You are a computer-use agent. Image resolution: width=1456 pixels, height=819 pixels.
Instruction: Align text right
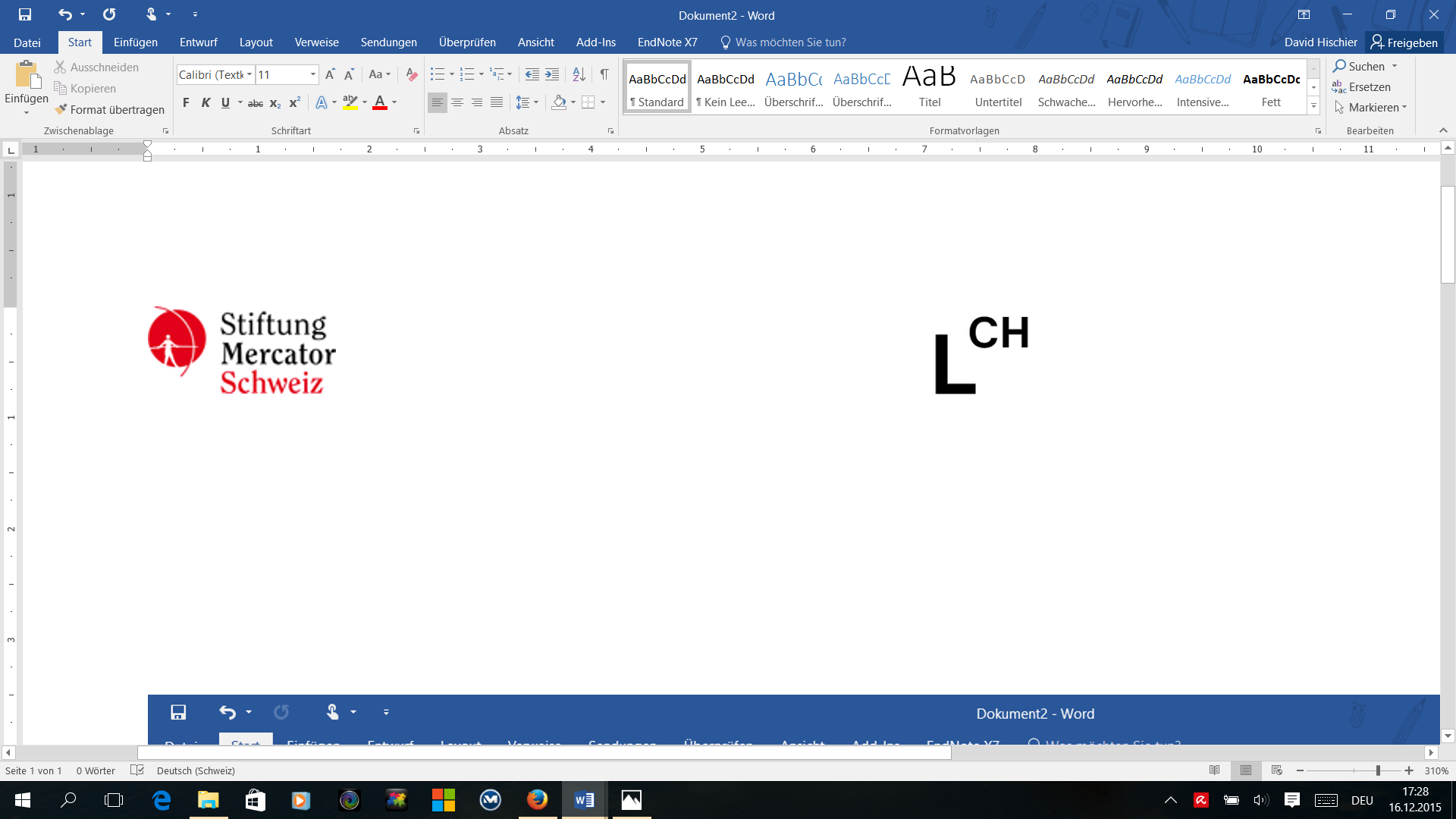(477, 102)
